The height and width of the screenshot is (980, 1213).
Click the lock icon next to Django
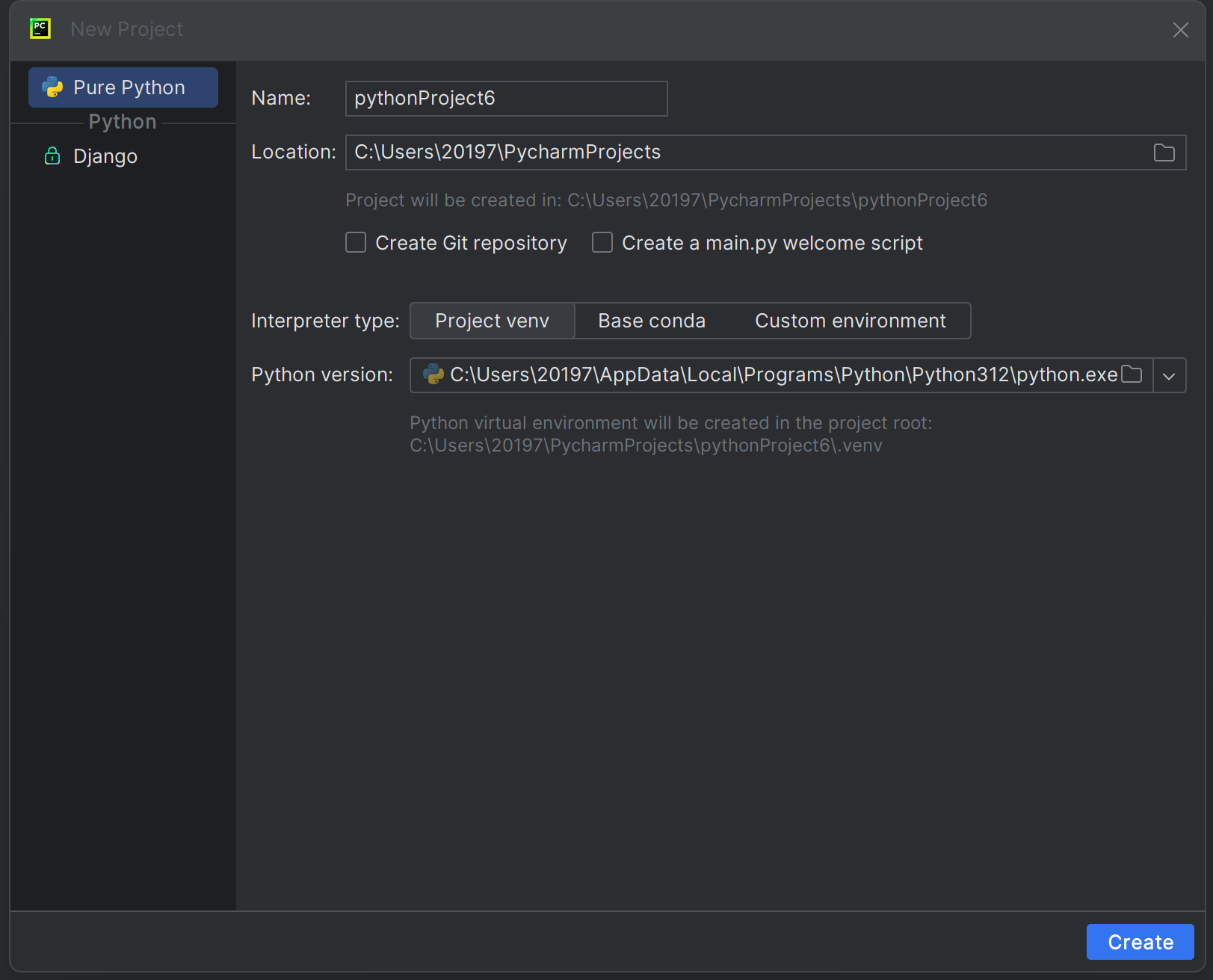52,156
